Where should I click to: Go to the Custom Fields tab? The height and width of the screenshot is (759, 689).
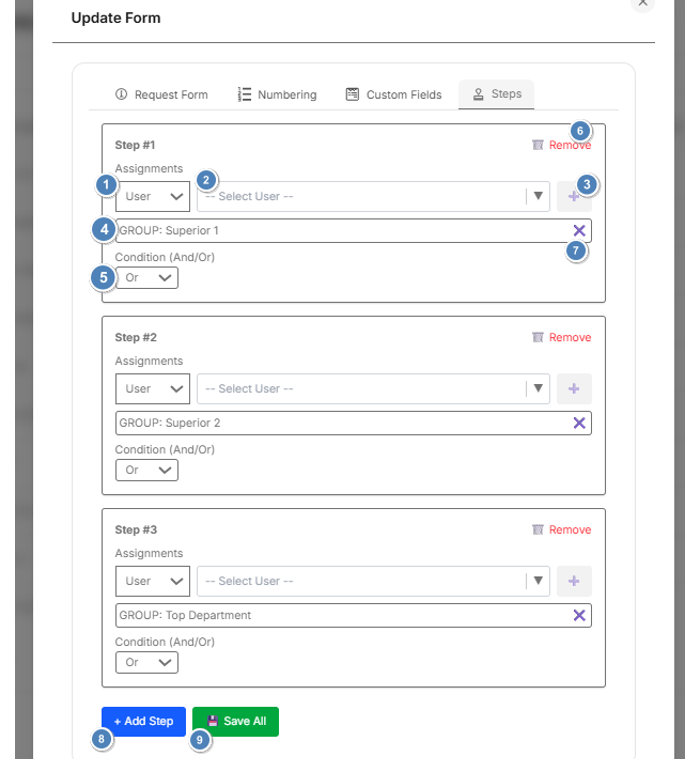pyautogui.click(x=394, y=95)
